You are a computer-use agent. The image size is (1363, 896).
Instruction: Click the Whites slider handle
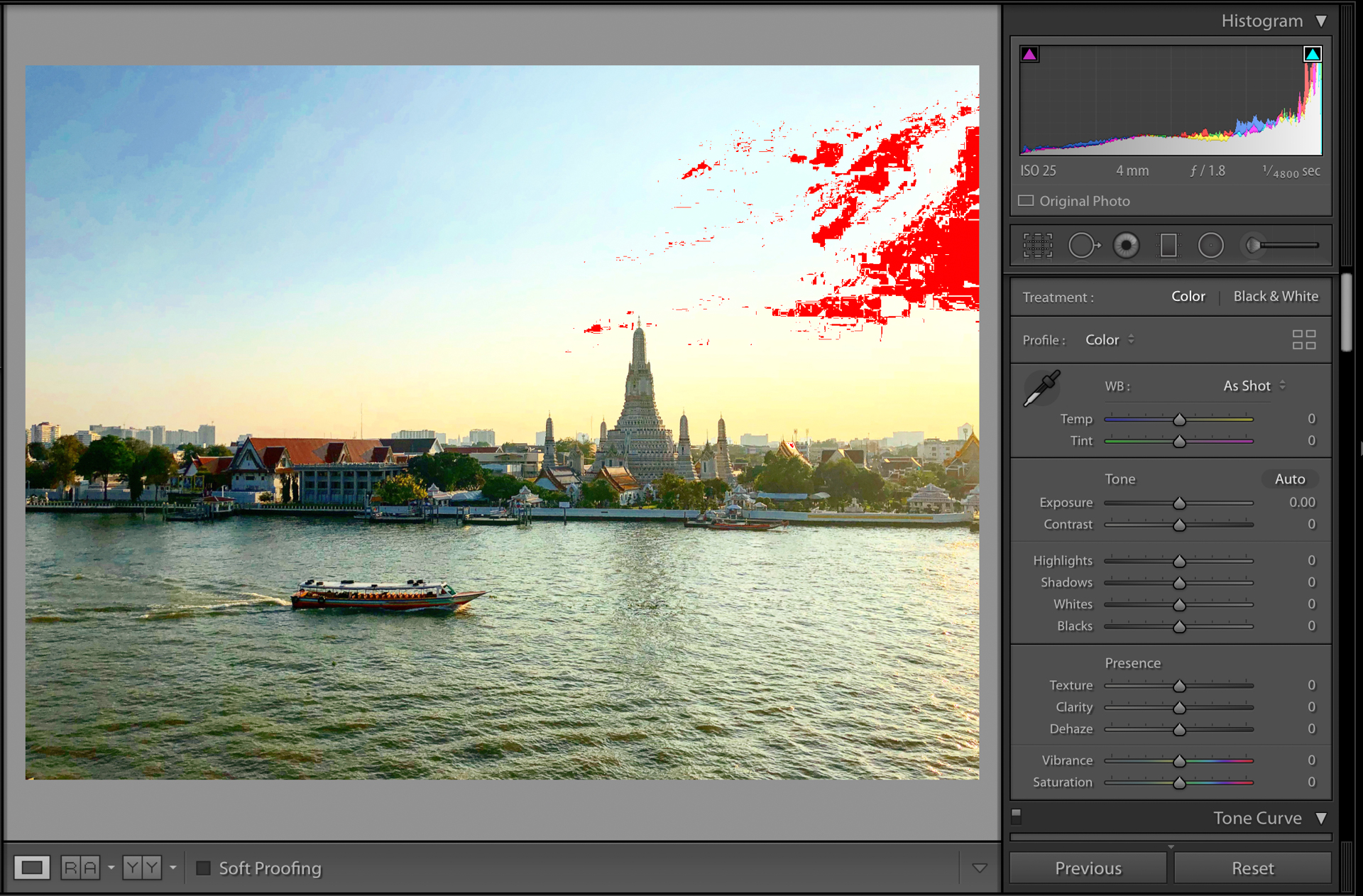(1179, 606)
